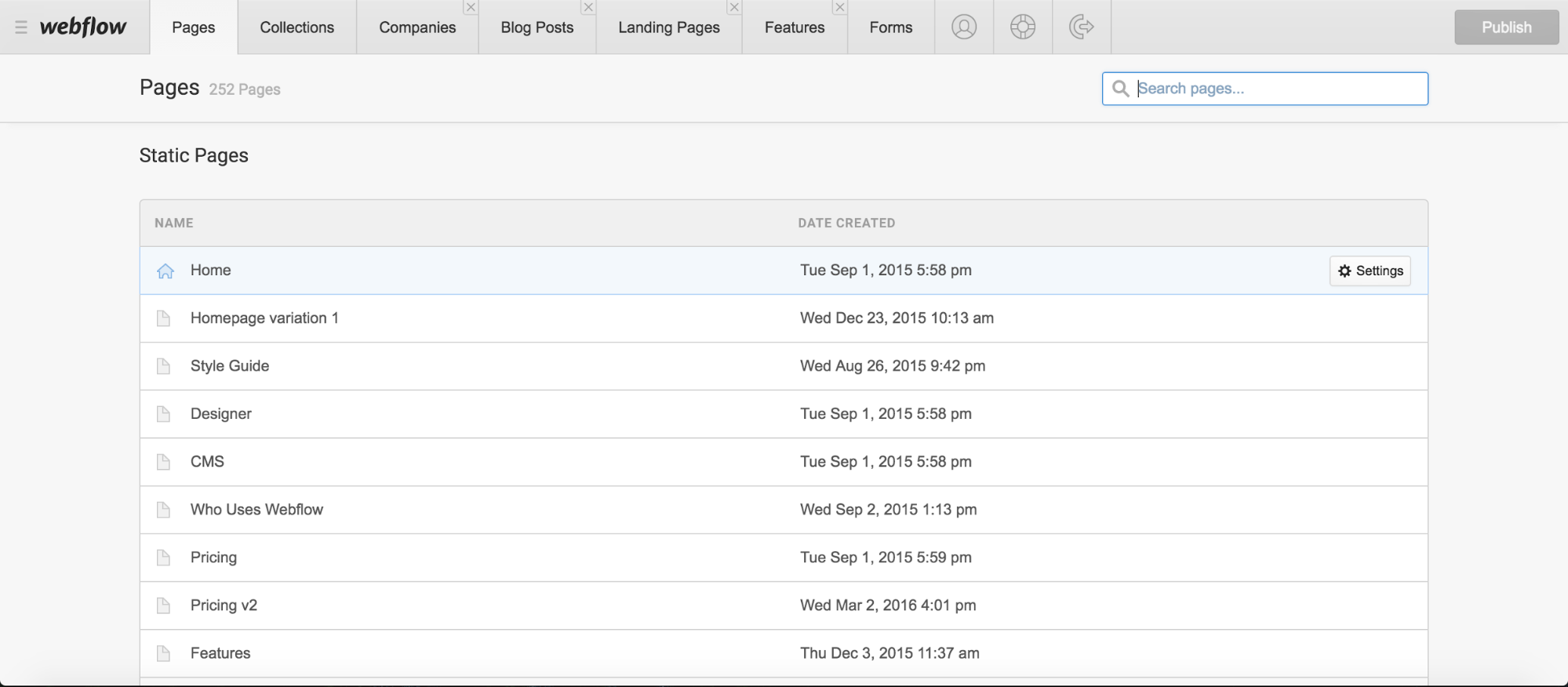Click the Home page house icon
Screen dimensions: 1568x687
click(165, 271)
